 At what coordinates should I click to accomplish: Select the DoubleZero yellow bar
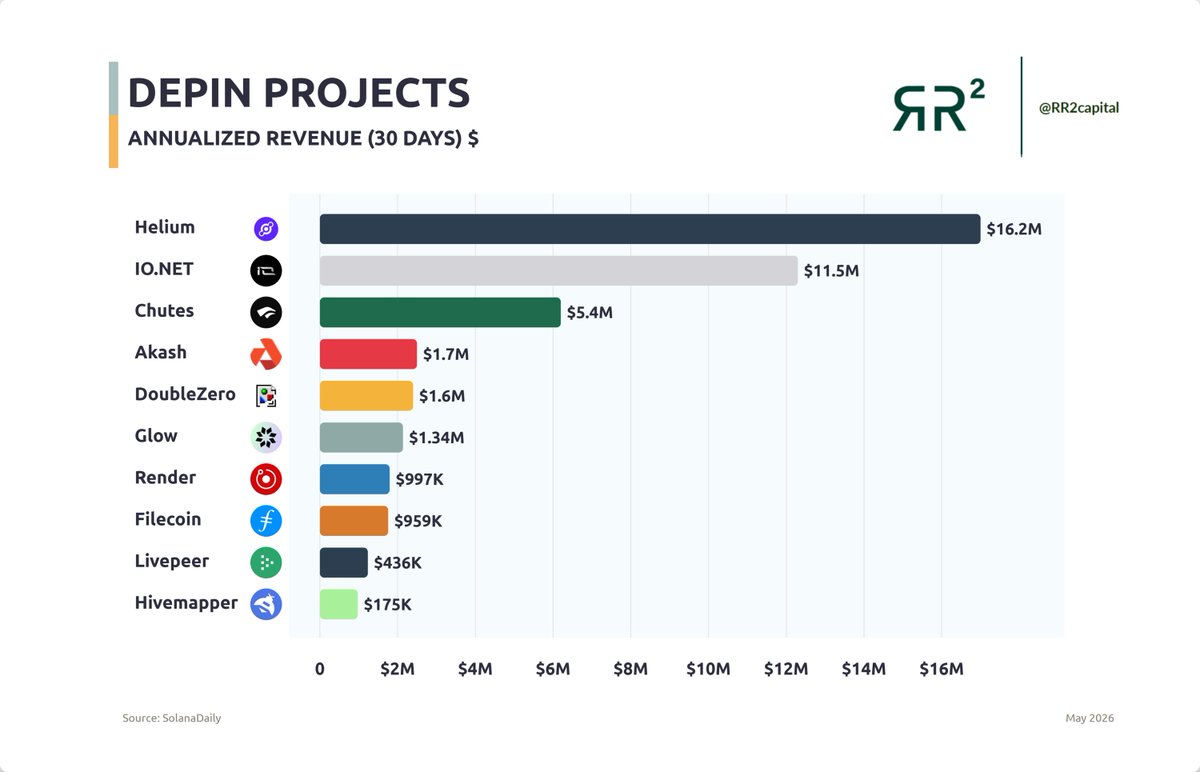point(366,396)
